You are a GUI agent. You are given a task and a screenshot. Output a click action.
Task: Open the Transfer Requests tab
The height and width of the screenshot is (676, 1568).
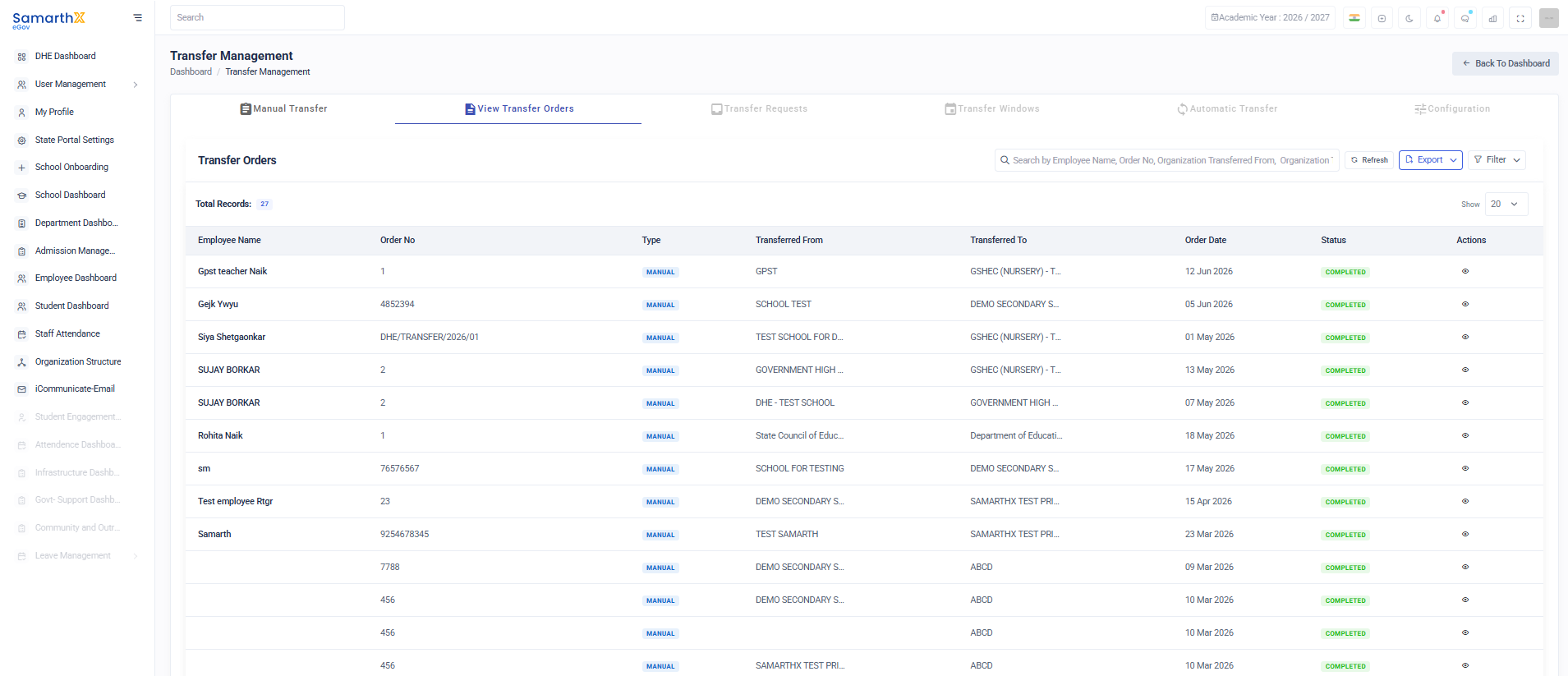[x=759, y=108]
